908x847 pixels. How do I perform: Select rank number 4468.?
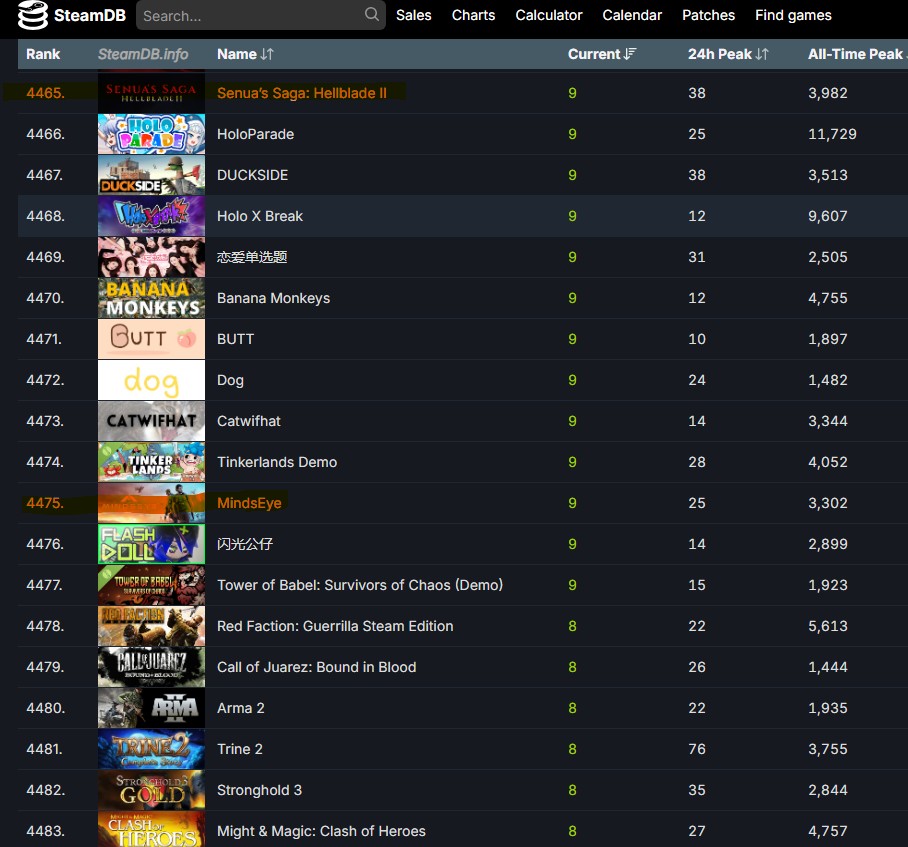point(45,216)
